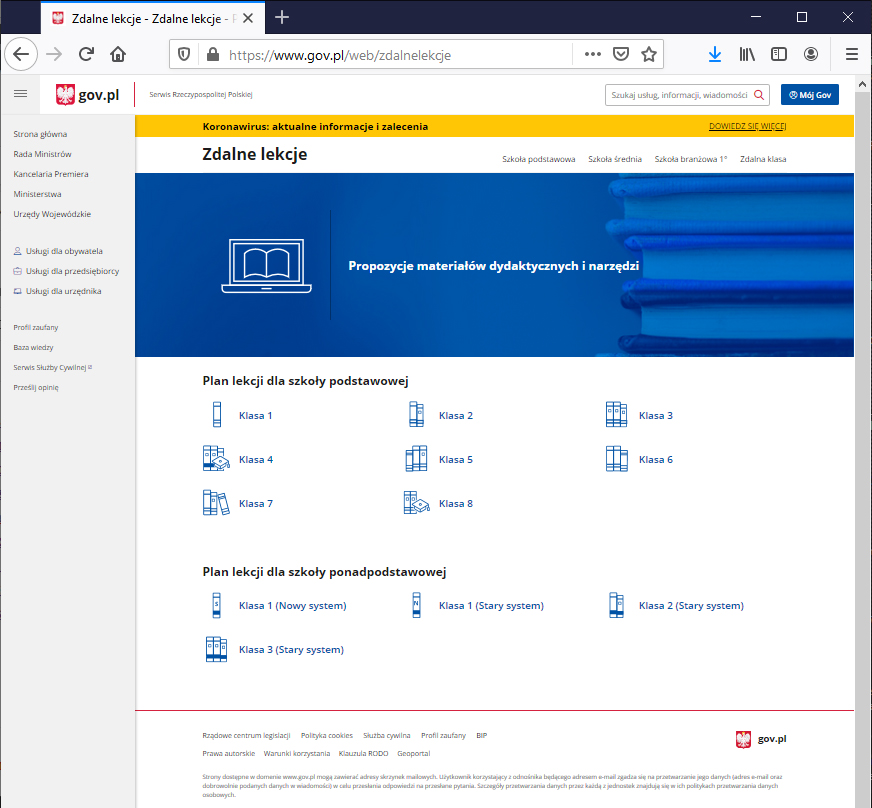Image resolution: width=872 pixels, height=808 pixels.
Task: Click the Klasa 8 books icon
Action: 416,503
